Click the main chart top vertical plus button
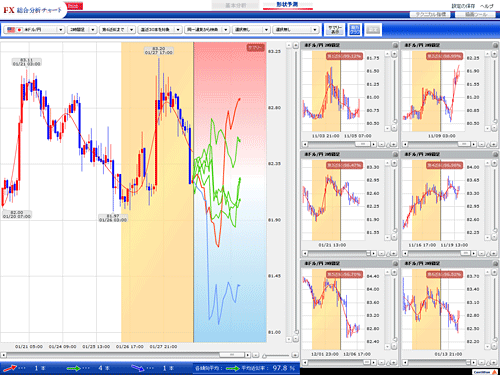 tap(295, 45)
